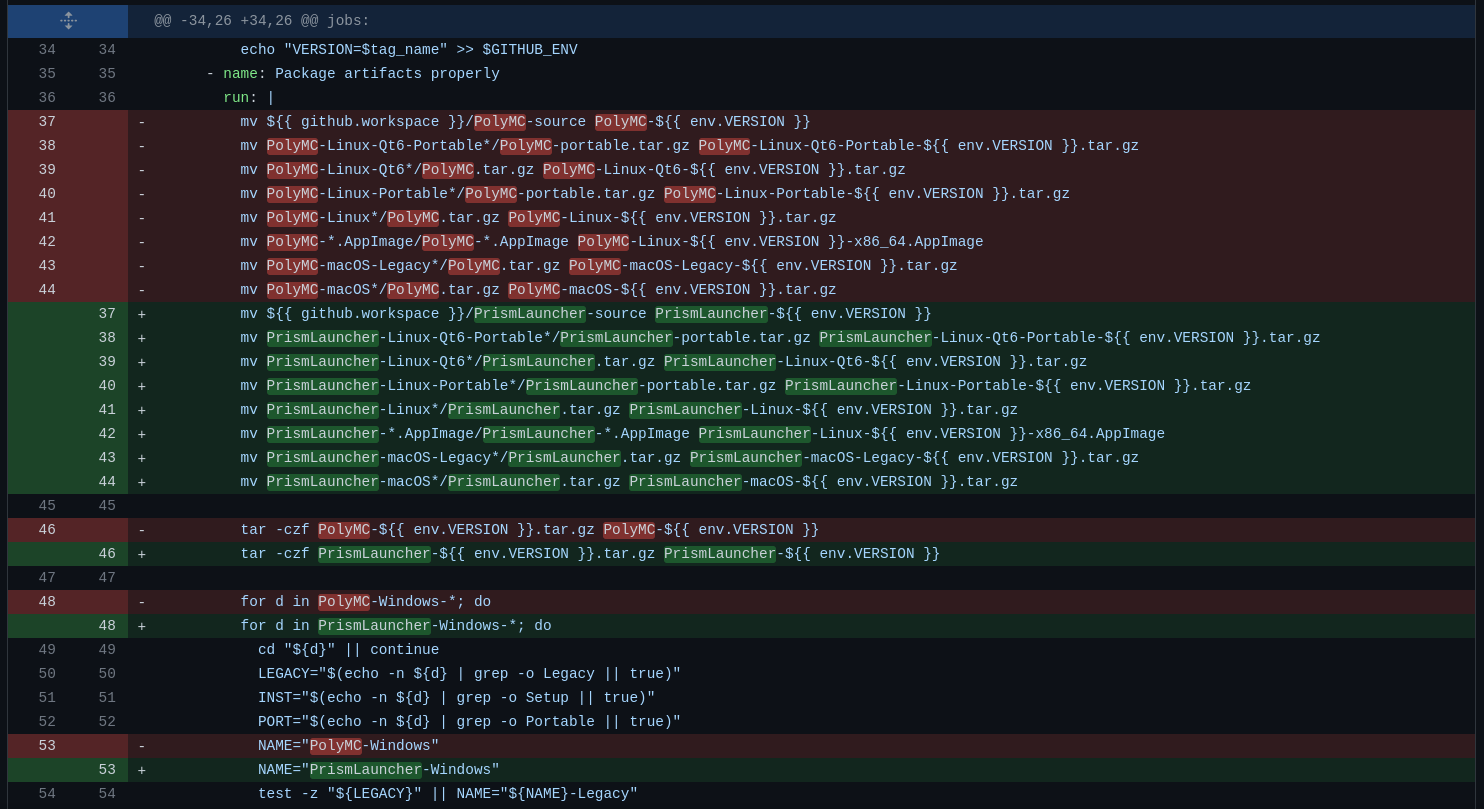Select added line number 41
Viewport: 1484px width, 809px height.
107,410
